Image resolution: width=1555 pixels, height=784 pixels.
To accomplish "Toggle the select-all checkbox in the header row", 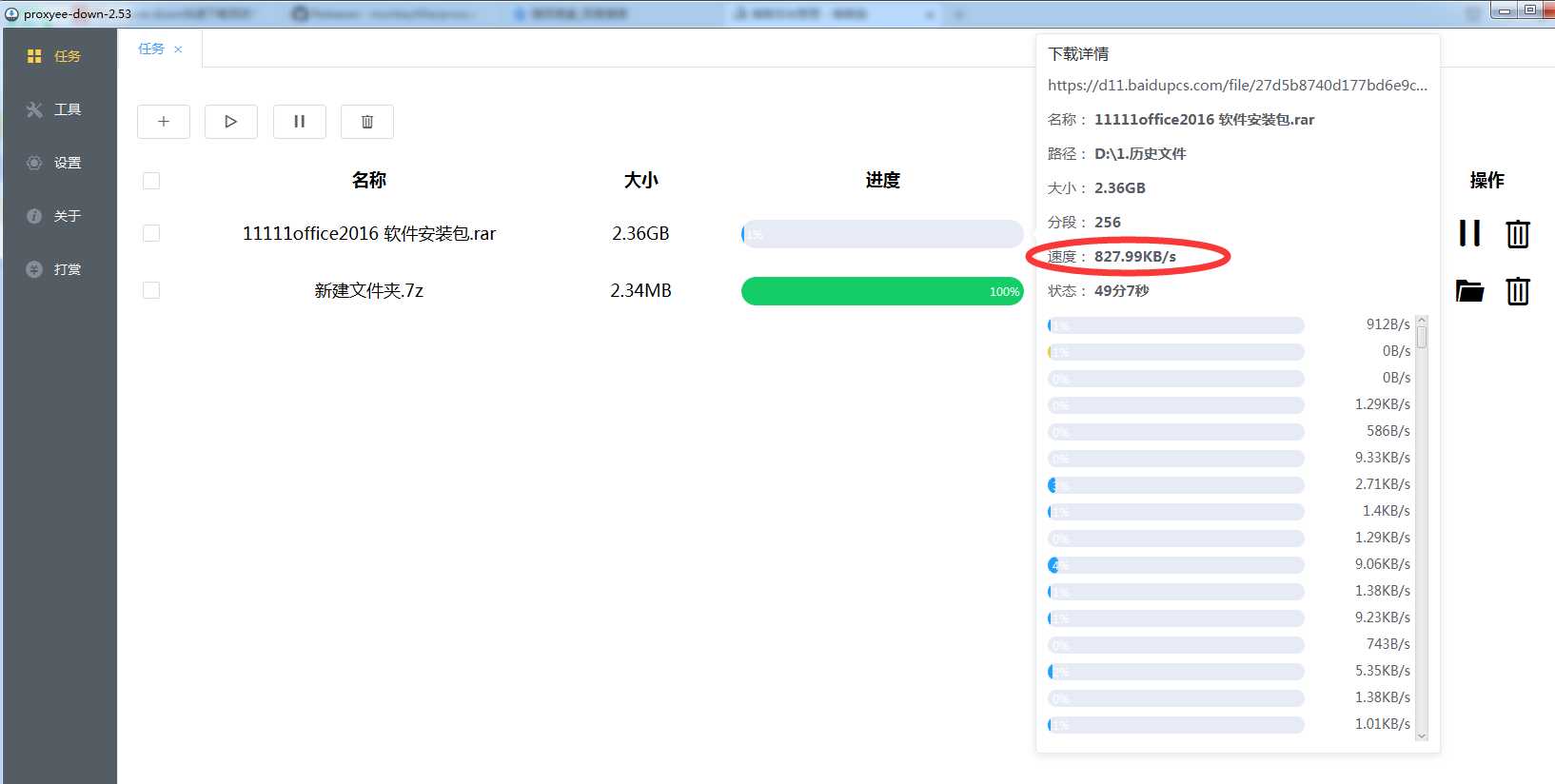I will [x=151, y=181].
